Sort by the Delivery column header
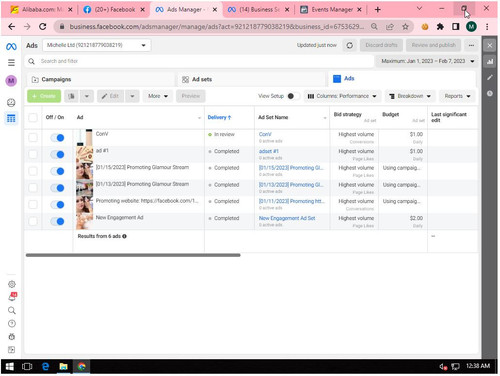500x376 pixels. [x=219, y=117]
